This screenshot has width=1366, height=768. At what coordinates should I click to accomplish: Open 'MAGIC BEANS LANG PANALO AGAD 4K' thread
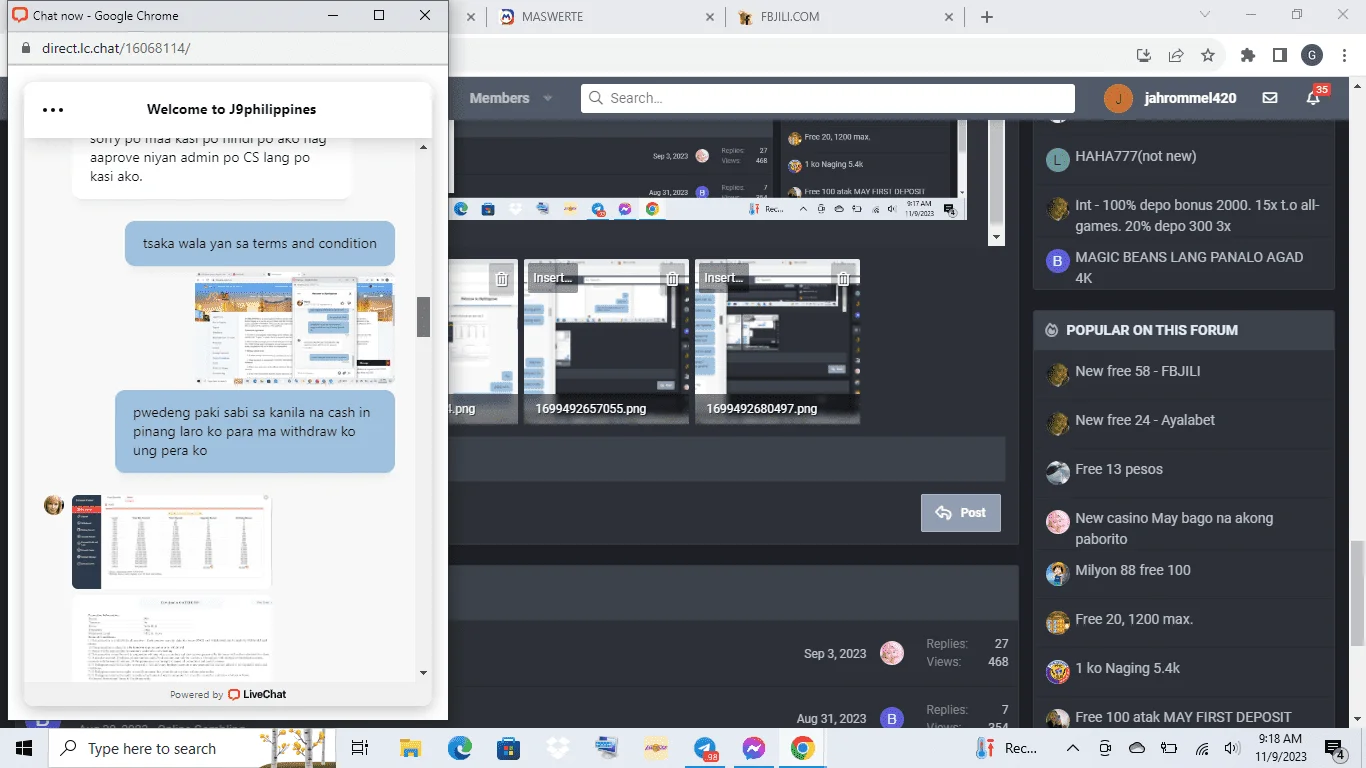click(x=1189, y=267)
